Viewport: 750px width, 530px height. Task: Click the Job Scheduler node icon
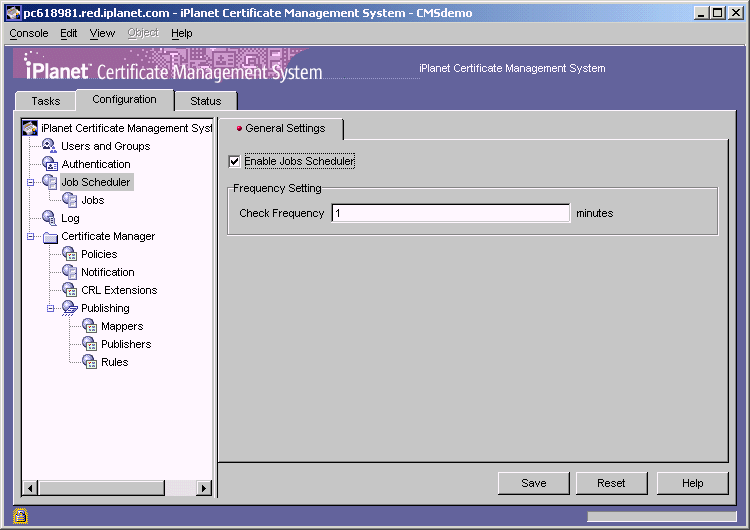(50, 182)
